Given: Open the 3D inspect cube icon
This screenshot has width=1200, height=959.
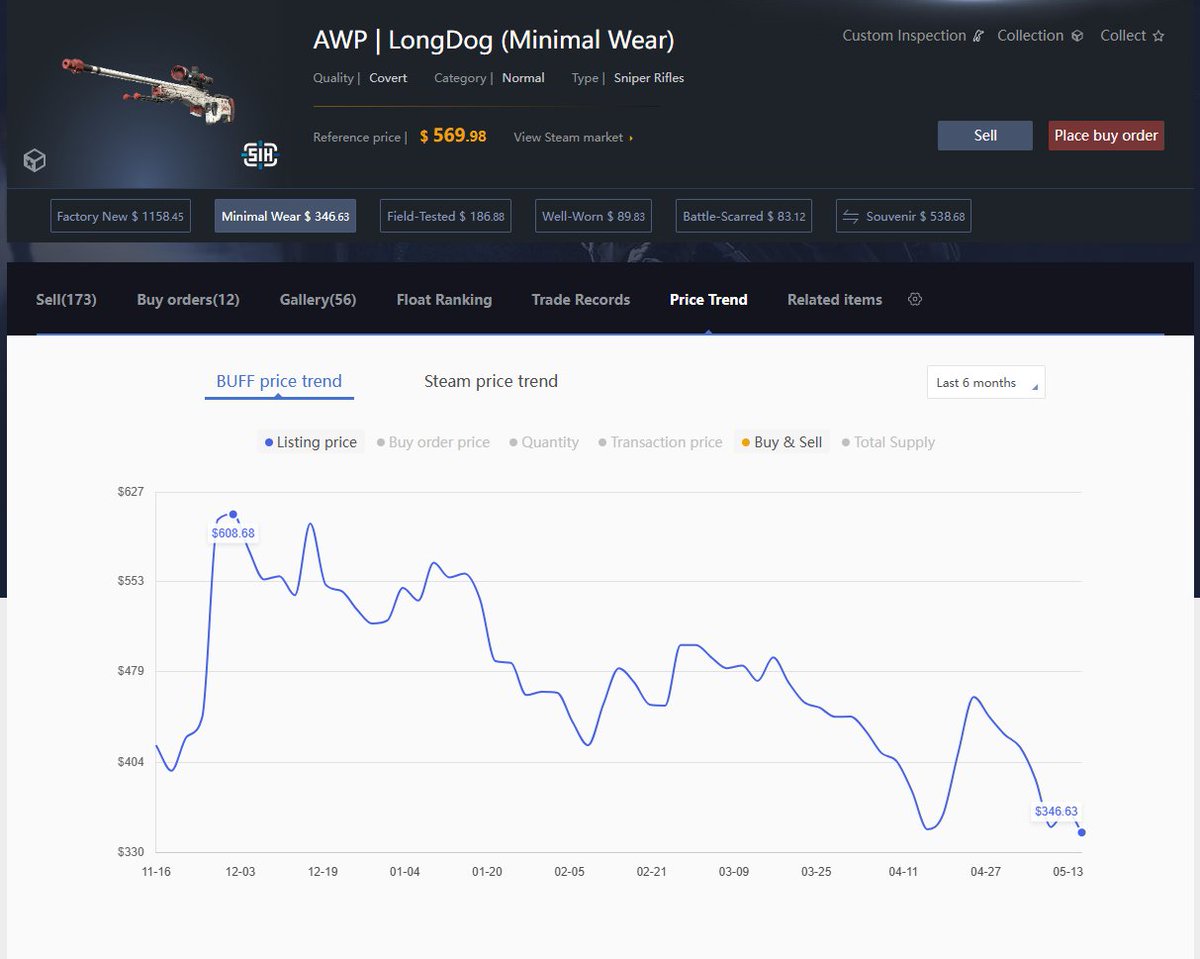Looking at the screenshot, I should pos(34,160).
